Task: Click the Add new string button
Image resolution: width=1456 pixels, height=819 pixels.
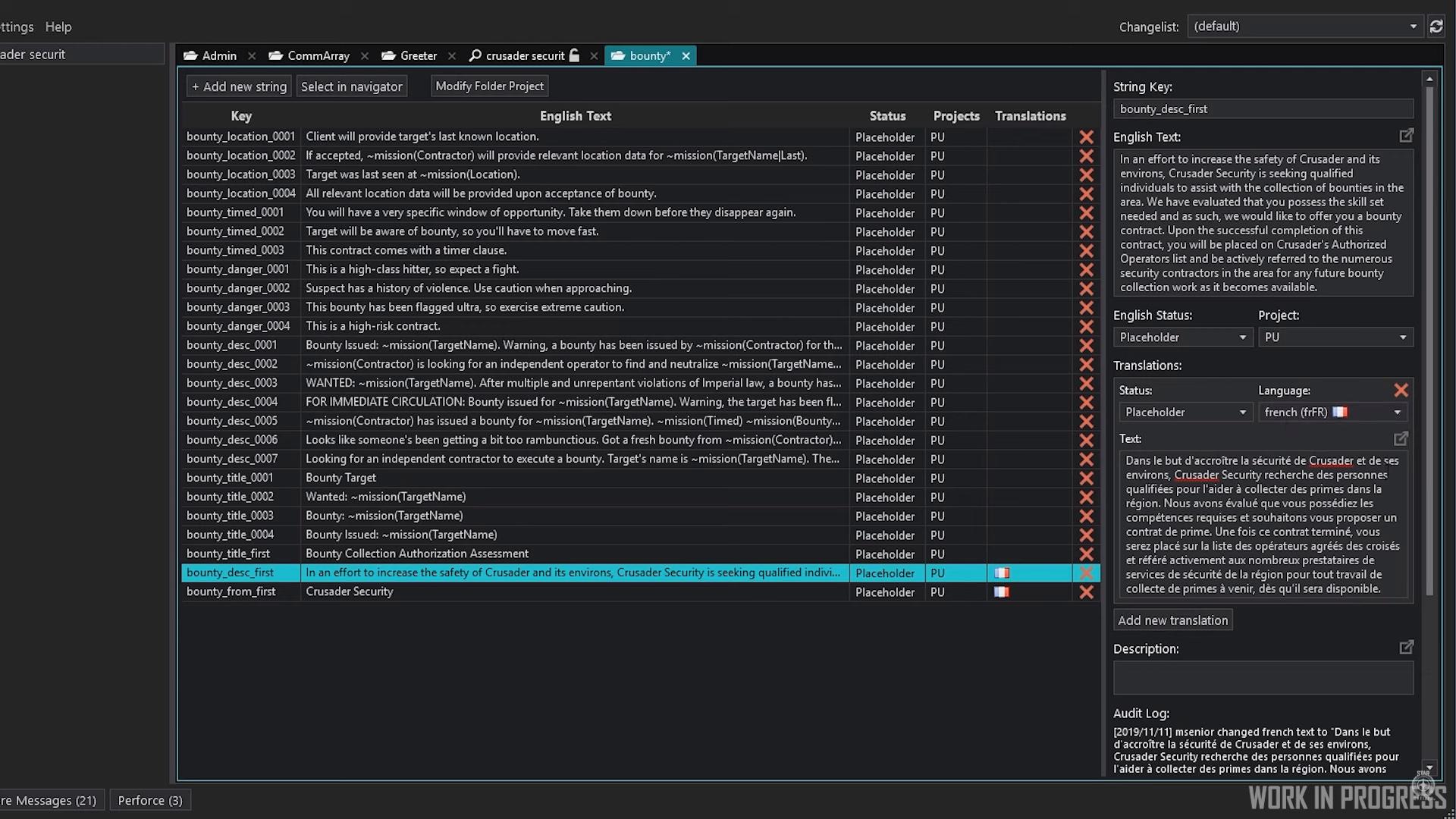Action: (239, 86)
